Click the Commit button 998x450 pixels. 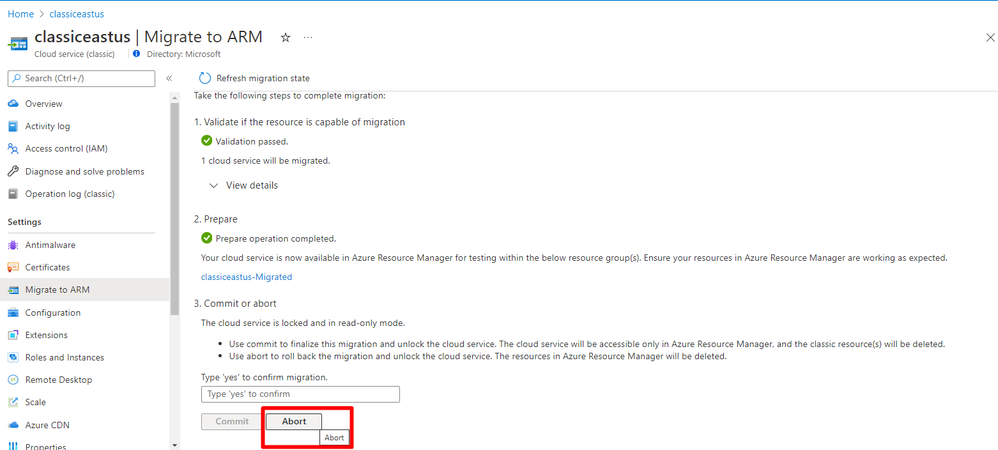click(232, 421)
